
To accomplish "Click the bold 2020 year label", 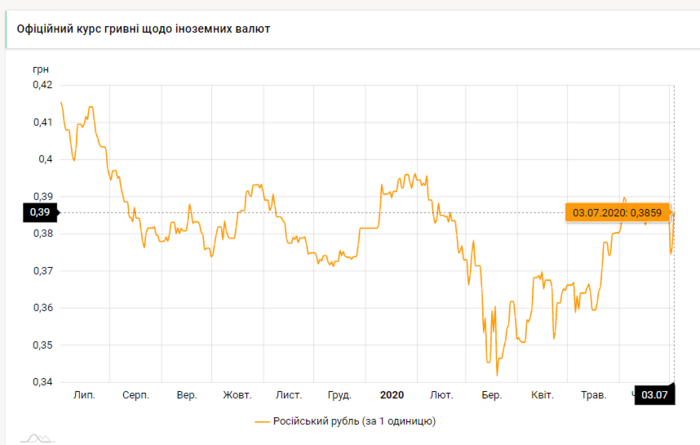I will click(390, 396).
